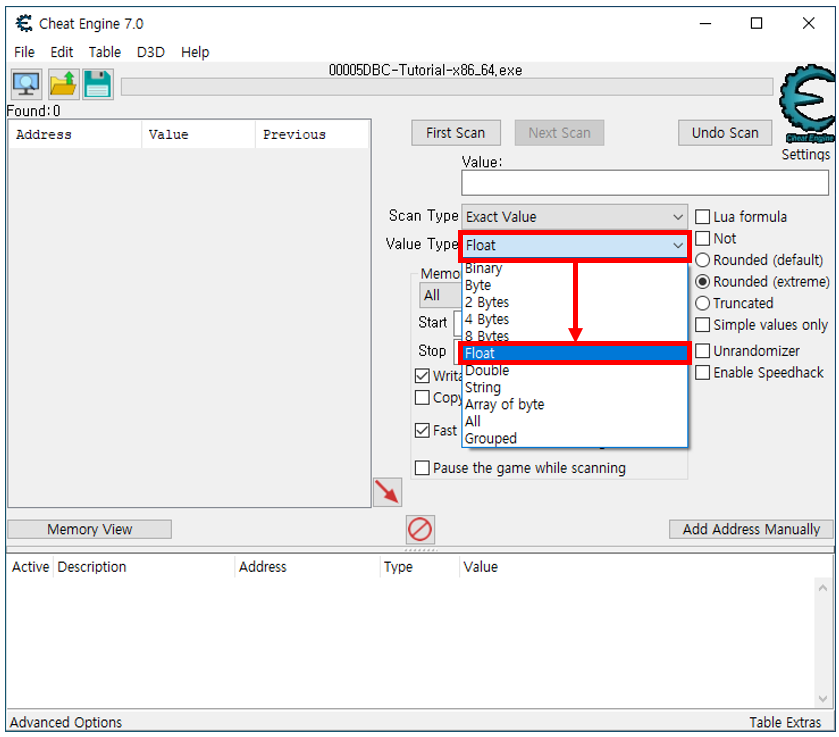
Task: Enable Speedhack checkbox
Action: click(702, 373)
